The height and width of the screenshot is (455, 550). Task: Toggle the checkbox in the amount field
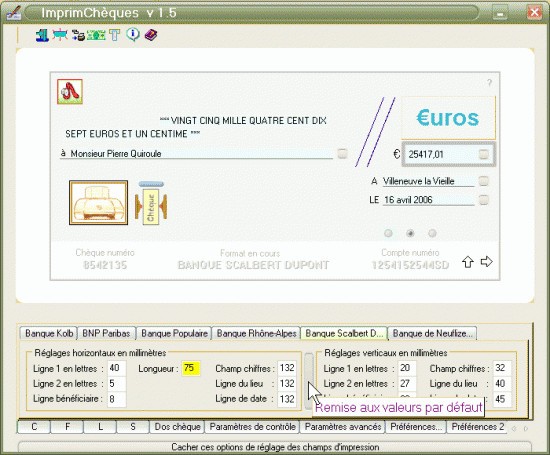click(x=484, y=154)
